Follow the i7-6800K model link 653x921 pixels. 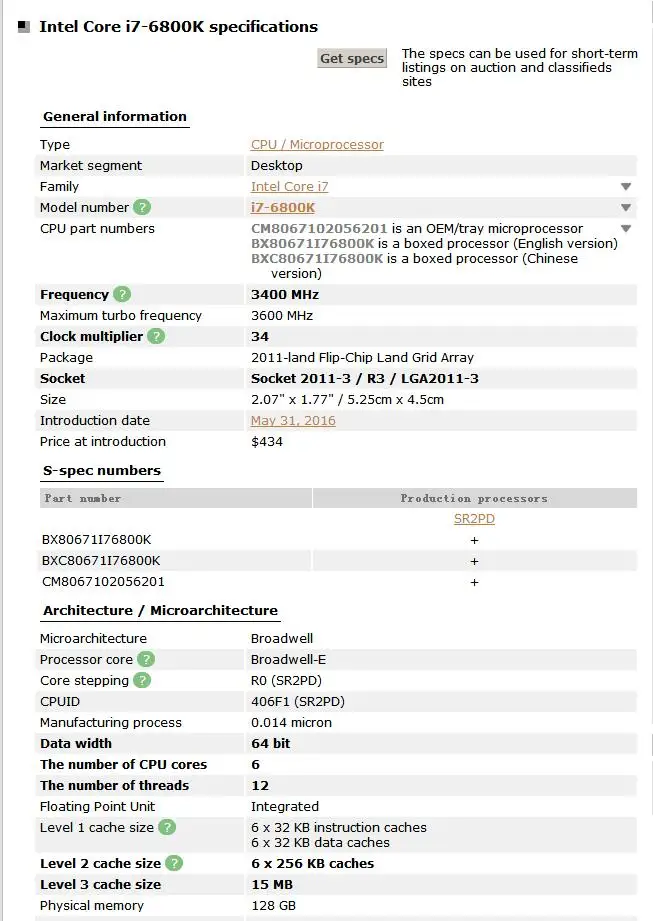coord(283,208)
